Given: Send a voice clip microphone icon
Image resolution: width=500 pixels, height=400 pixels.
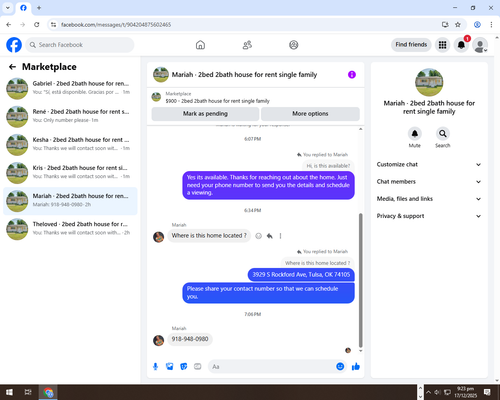Looking at the screenshot, I should [x=155, y=367].
